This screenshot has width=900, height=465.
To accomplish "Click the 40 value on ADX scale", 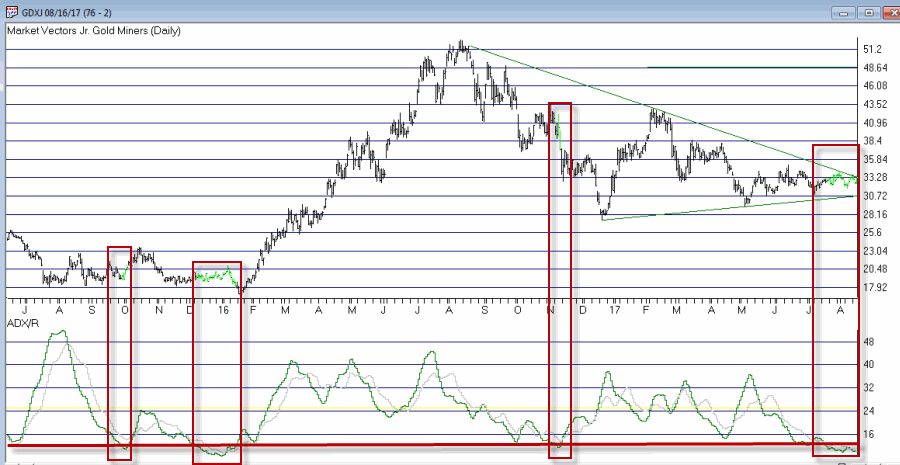I will pos(868,365).
